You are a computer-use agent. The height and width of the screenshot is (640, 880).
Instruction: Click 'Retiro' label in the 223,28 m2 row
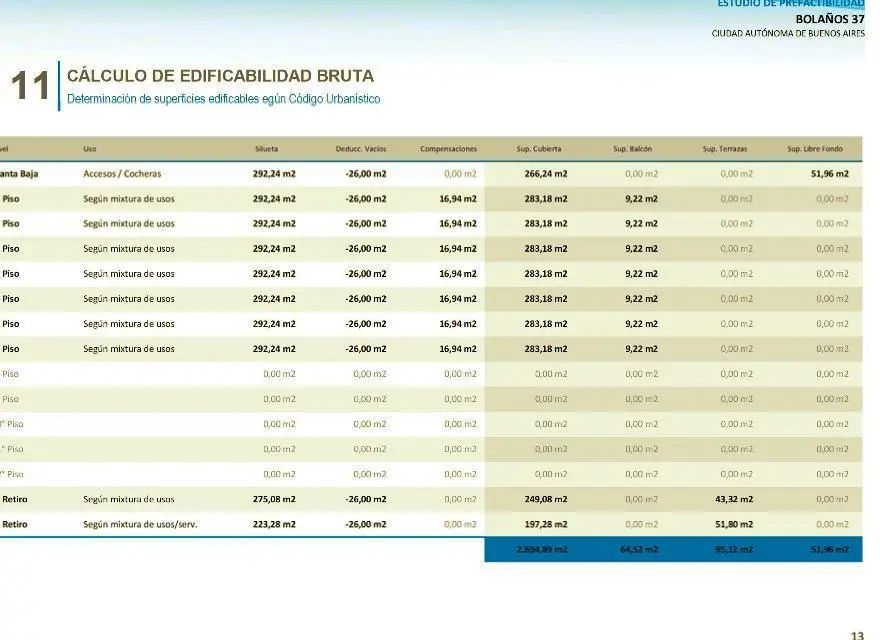(x=15, y=524)
